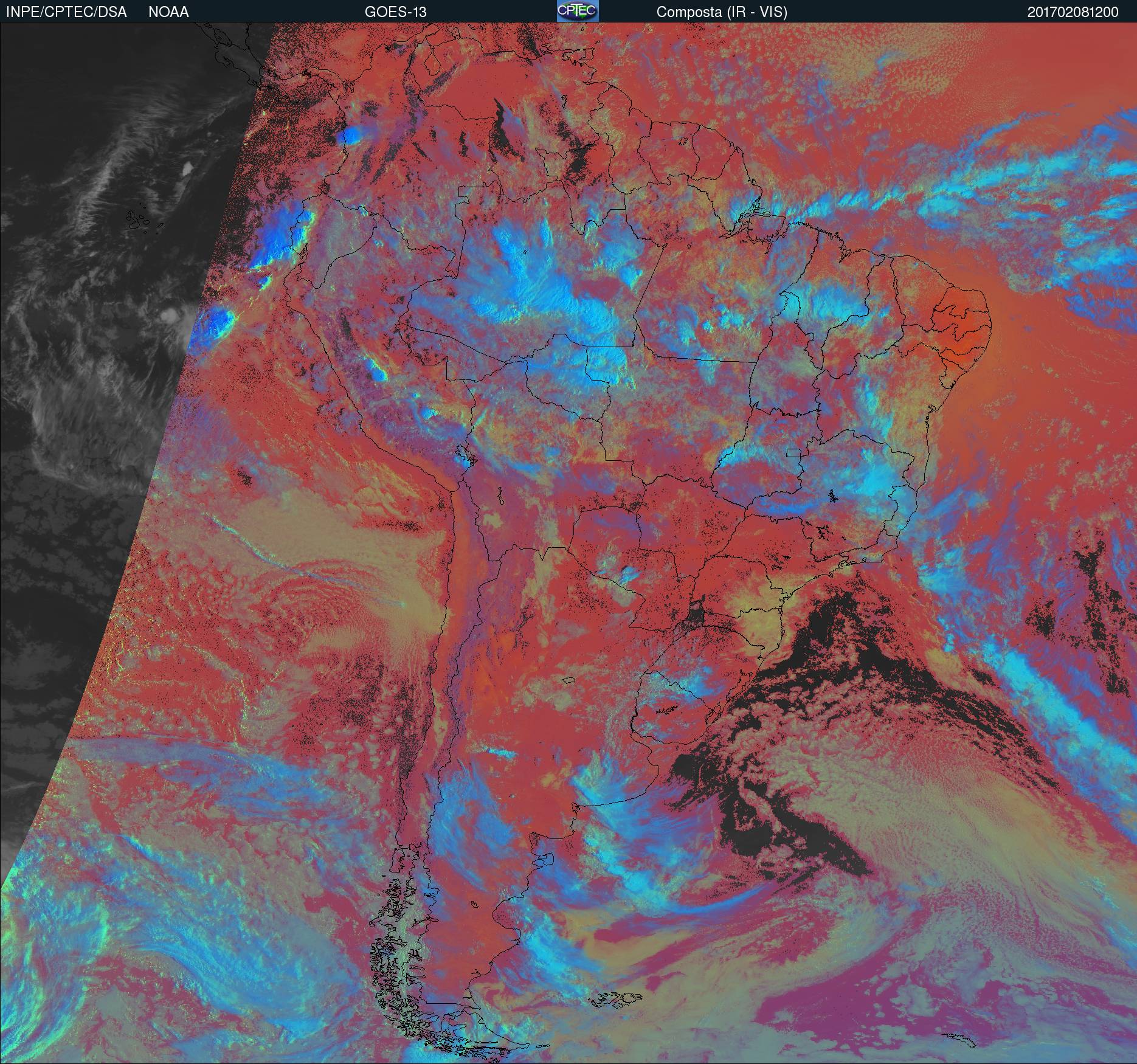The width and height of the screenshot is (1137, 1064).
Task: Click the NOAA label in the header
Action: [168, 12]
